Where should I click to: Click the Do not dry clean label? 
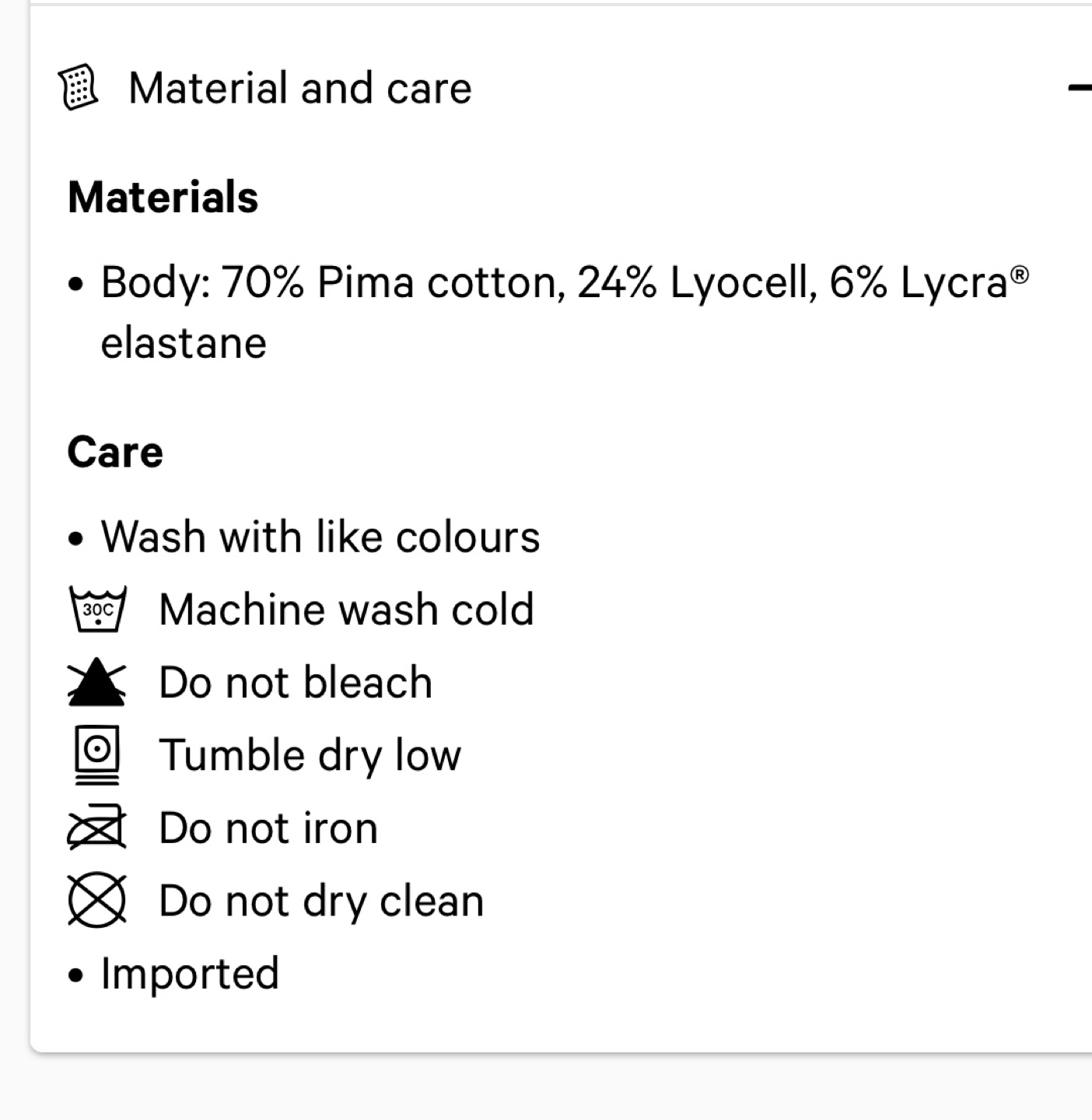pos(321,901)
